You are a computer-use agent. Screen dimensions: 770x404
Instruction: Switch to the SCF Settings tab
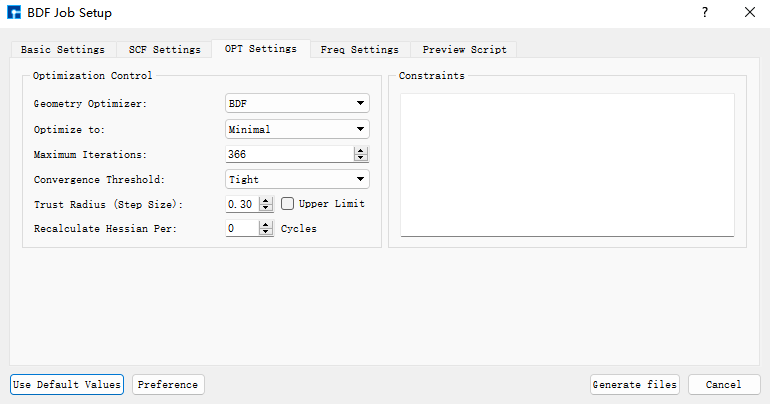(165, 50)
